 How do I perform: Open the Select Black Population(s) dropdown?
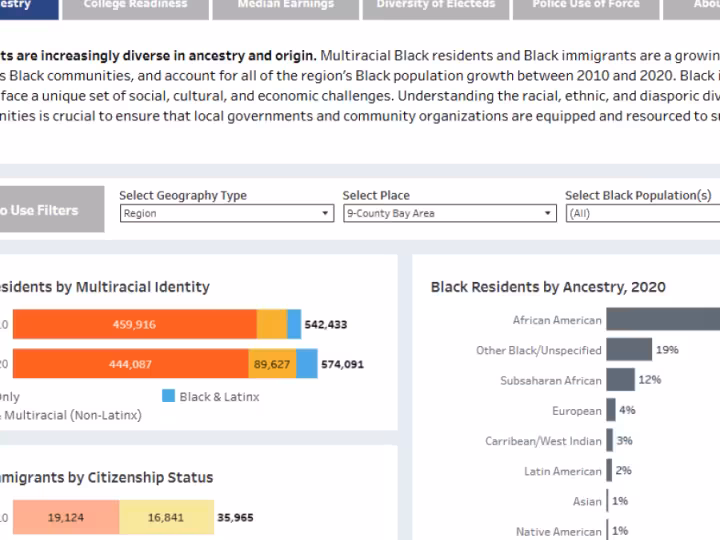[642, 213]
